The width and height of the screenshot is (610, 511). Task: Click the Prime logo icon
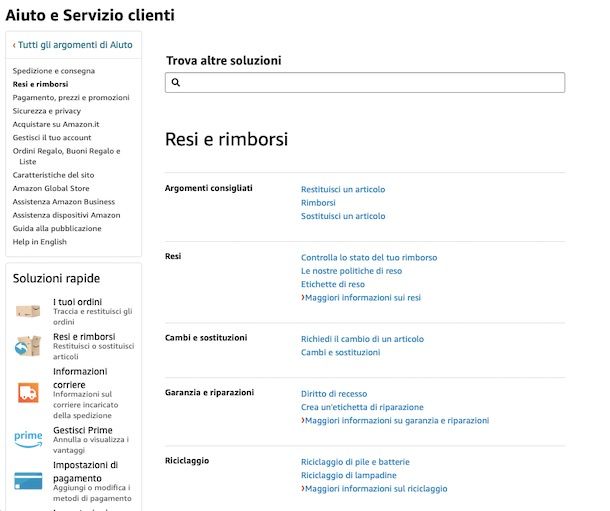point(28,439)
